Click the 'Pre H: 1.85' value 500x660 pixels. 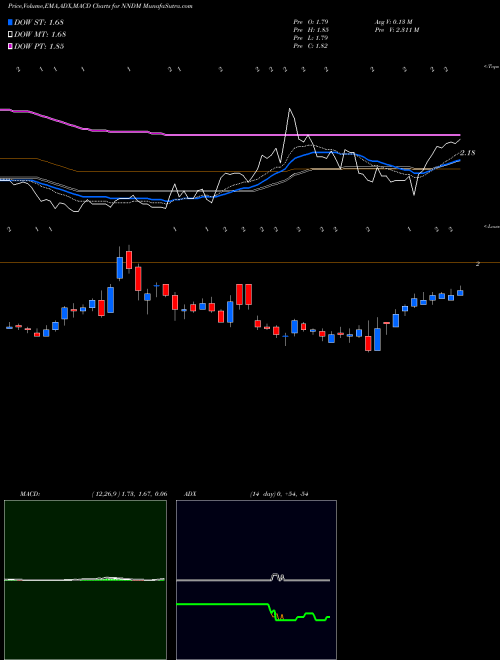pos(311,30)
